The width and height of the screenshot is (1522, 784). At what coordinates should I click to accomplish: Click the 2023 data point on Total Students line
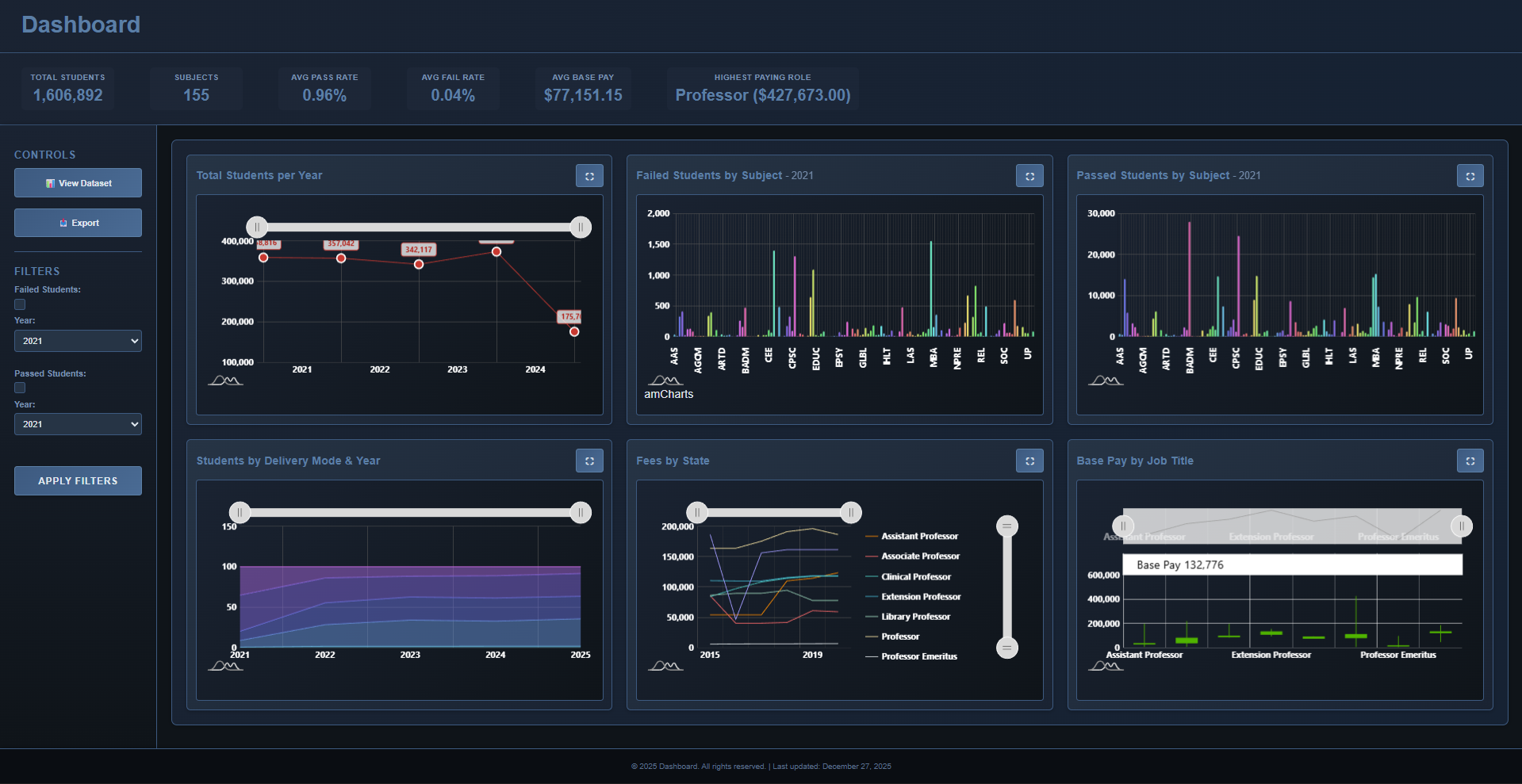coord(419,264)
